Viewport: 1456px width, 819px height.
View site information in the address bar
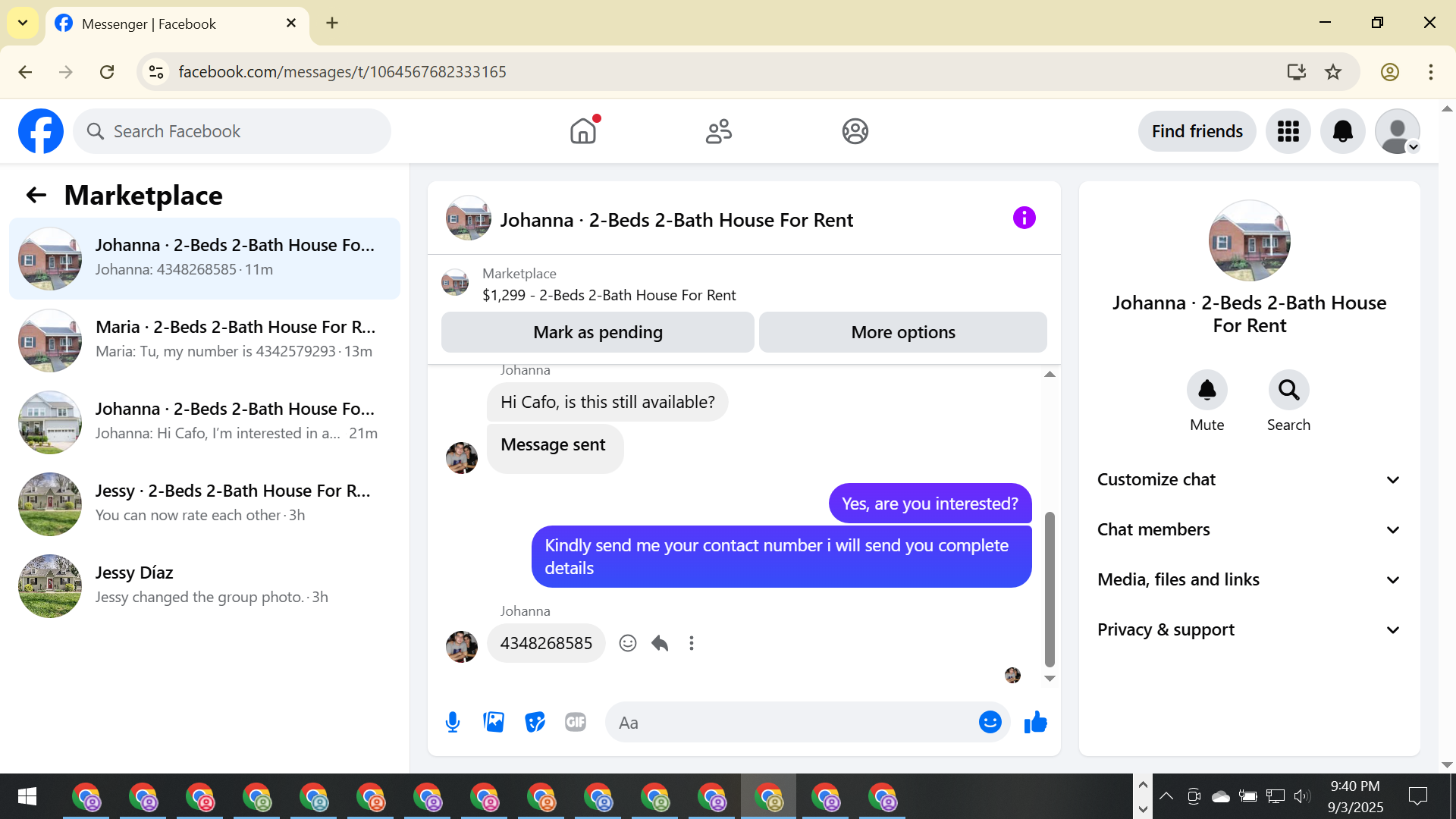[156, 72]
